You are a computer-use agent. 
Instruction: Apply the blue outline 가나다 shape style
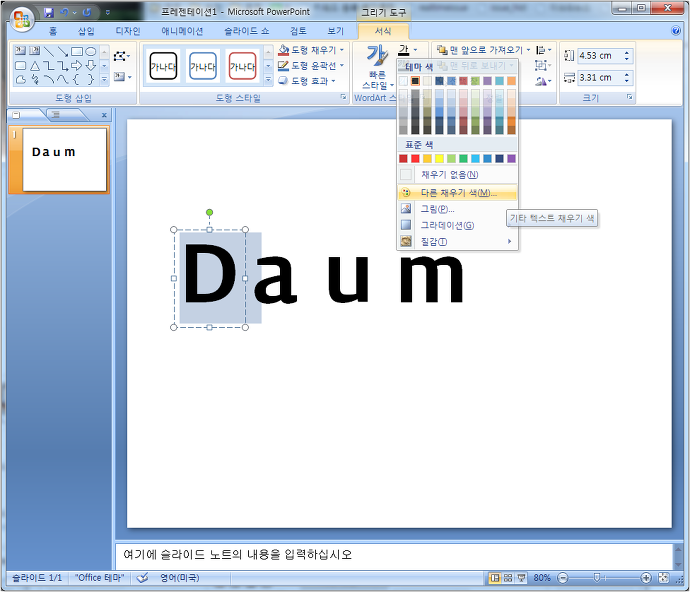pyautogui.click(x=203, y=66)
